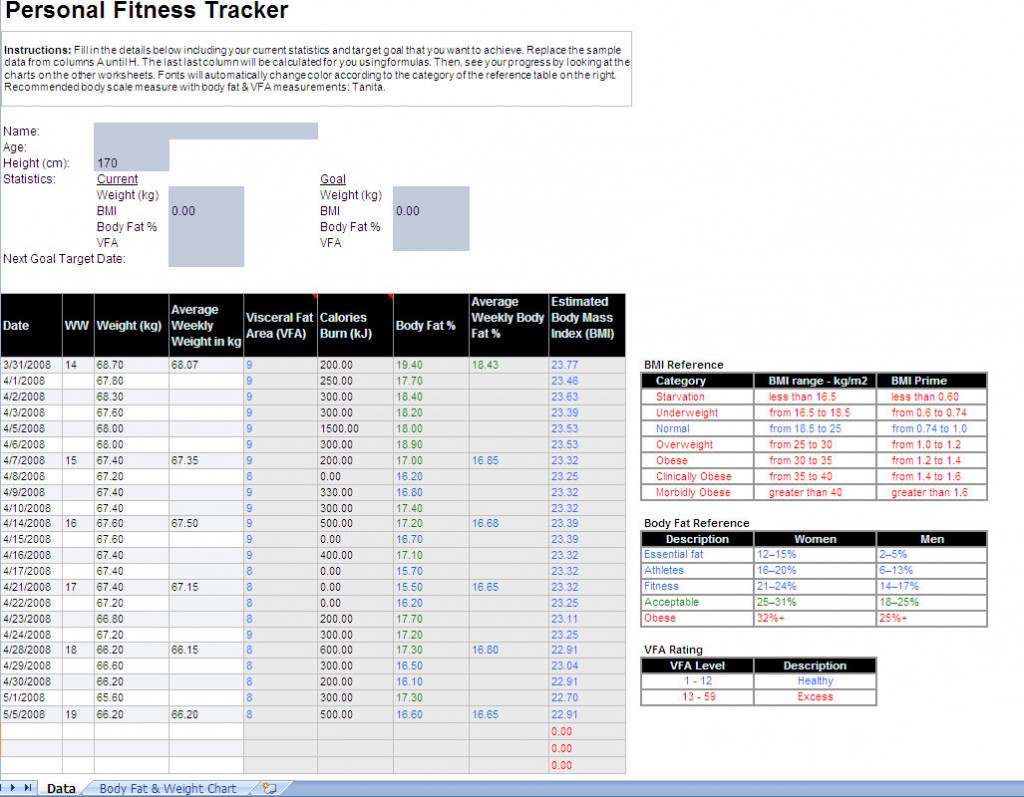Select the Current Body Fat % input cell
Screen dimensions: 1024x797
coord(206,227)
